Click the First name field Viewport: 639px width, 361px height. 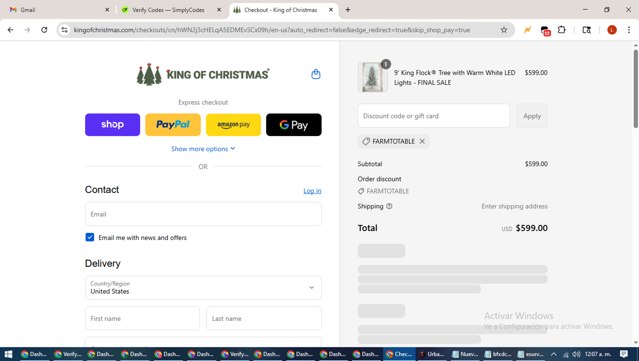[x=142, y=318]
